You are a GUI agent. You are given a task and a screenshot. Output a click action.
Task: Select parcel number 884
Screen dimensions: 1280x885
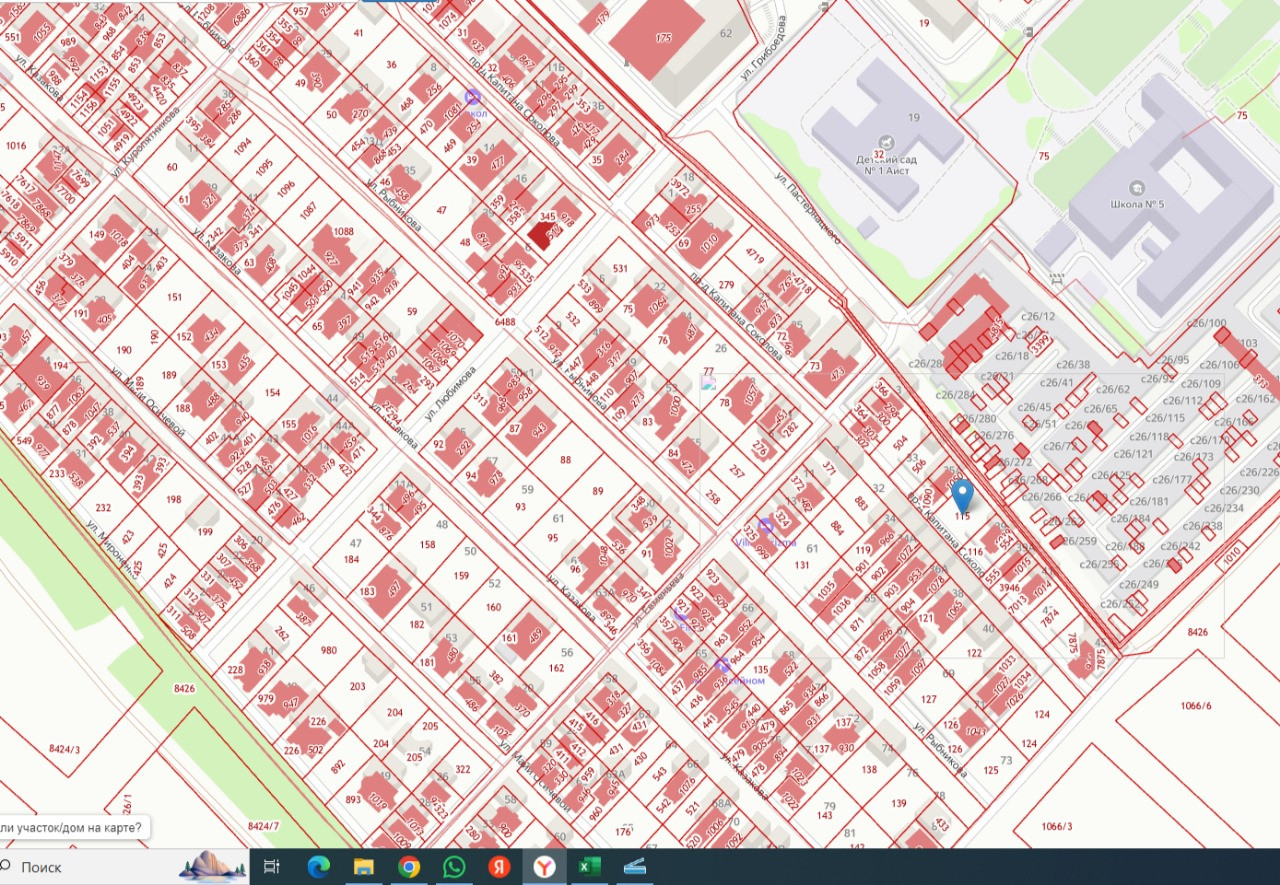837,526
